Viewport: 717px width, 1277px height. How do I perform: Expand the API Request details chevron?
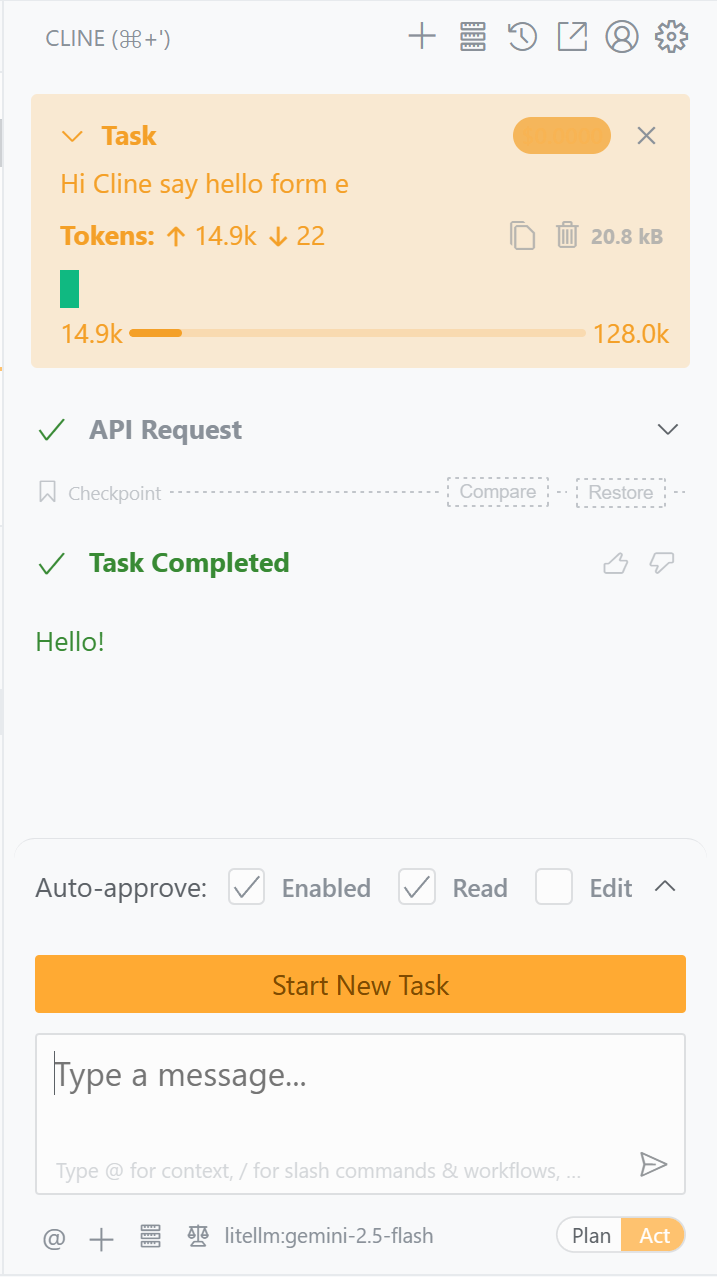(x=667, y=430)
